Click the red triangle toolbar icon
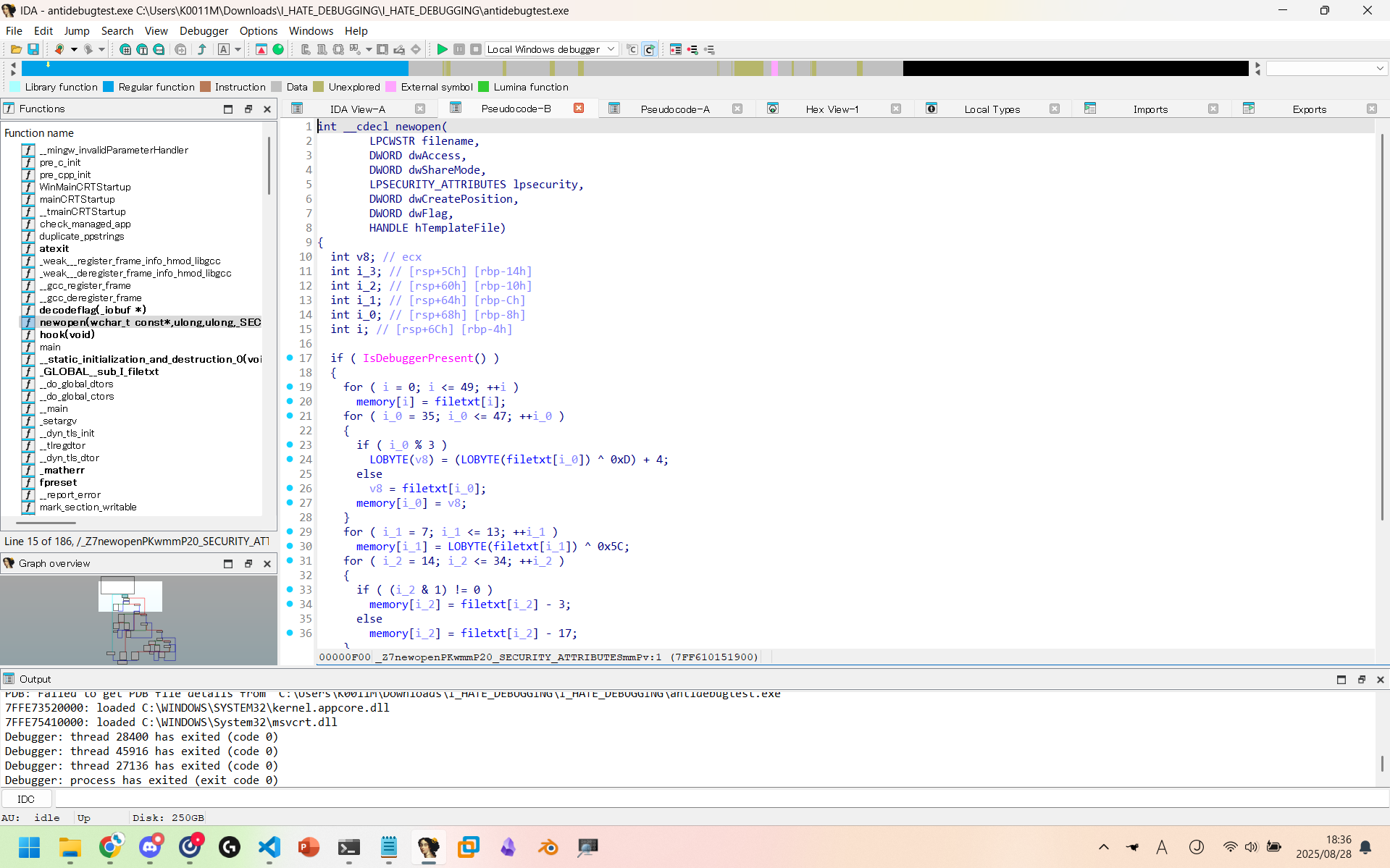 click(x=261, y=49)
